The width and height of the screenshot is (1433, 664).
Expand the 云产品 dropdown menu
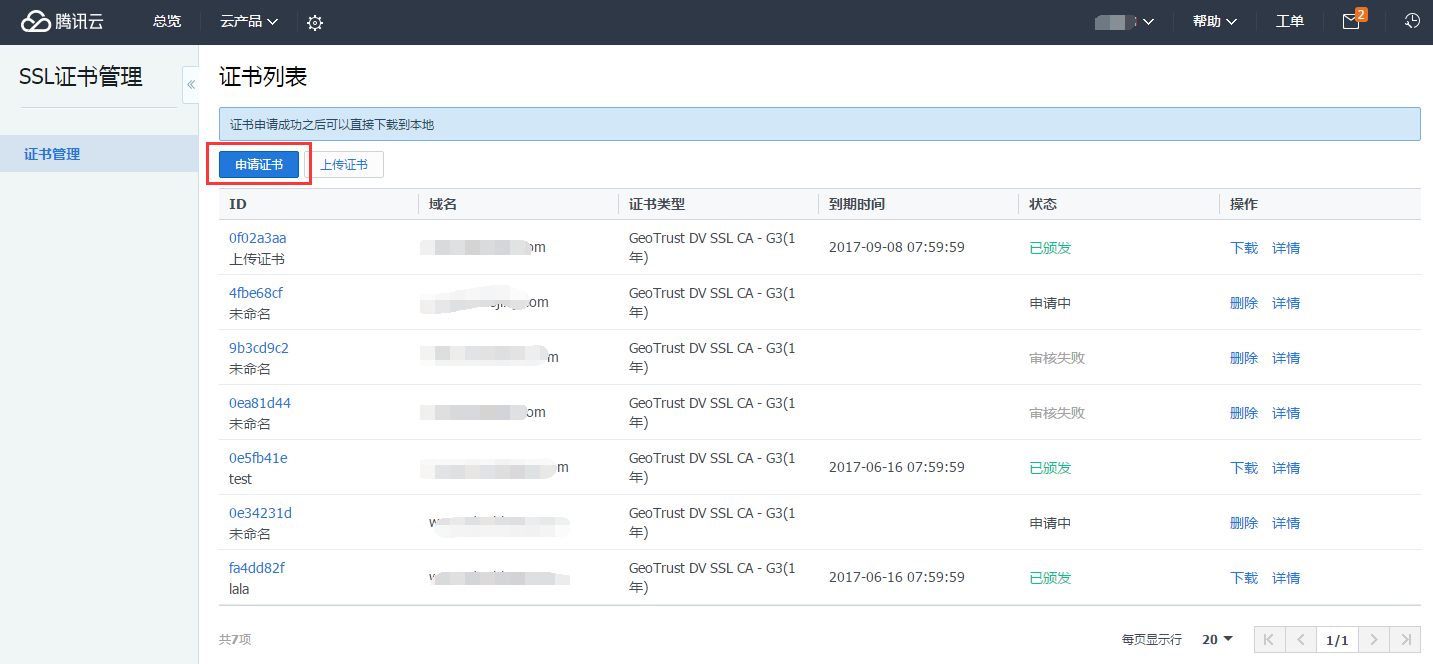click(x=247, y=21)
